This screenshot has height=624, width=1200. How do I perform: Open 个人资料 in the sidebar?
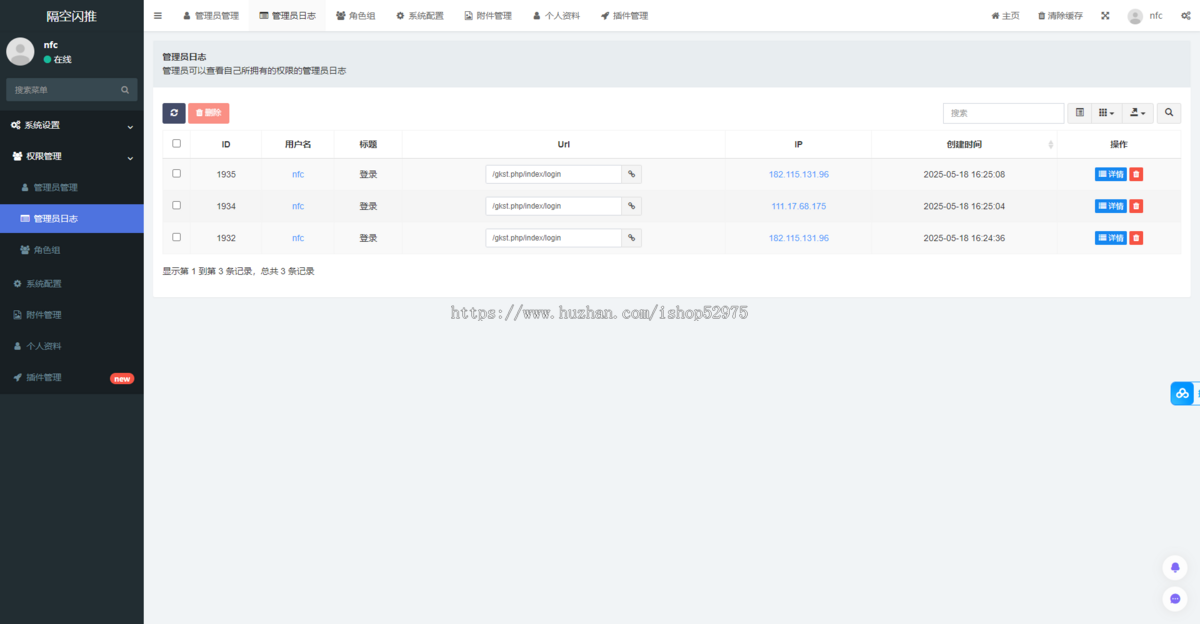(72, 346)
